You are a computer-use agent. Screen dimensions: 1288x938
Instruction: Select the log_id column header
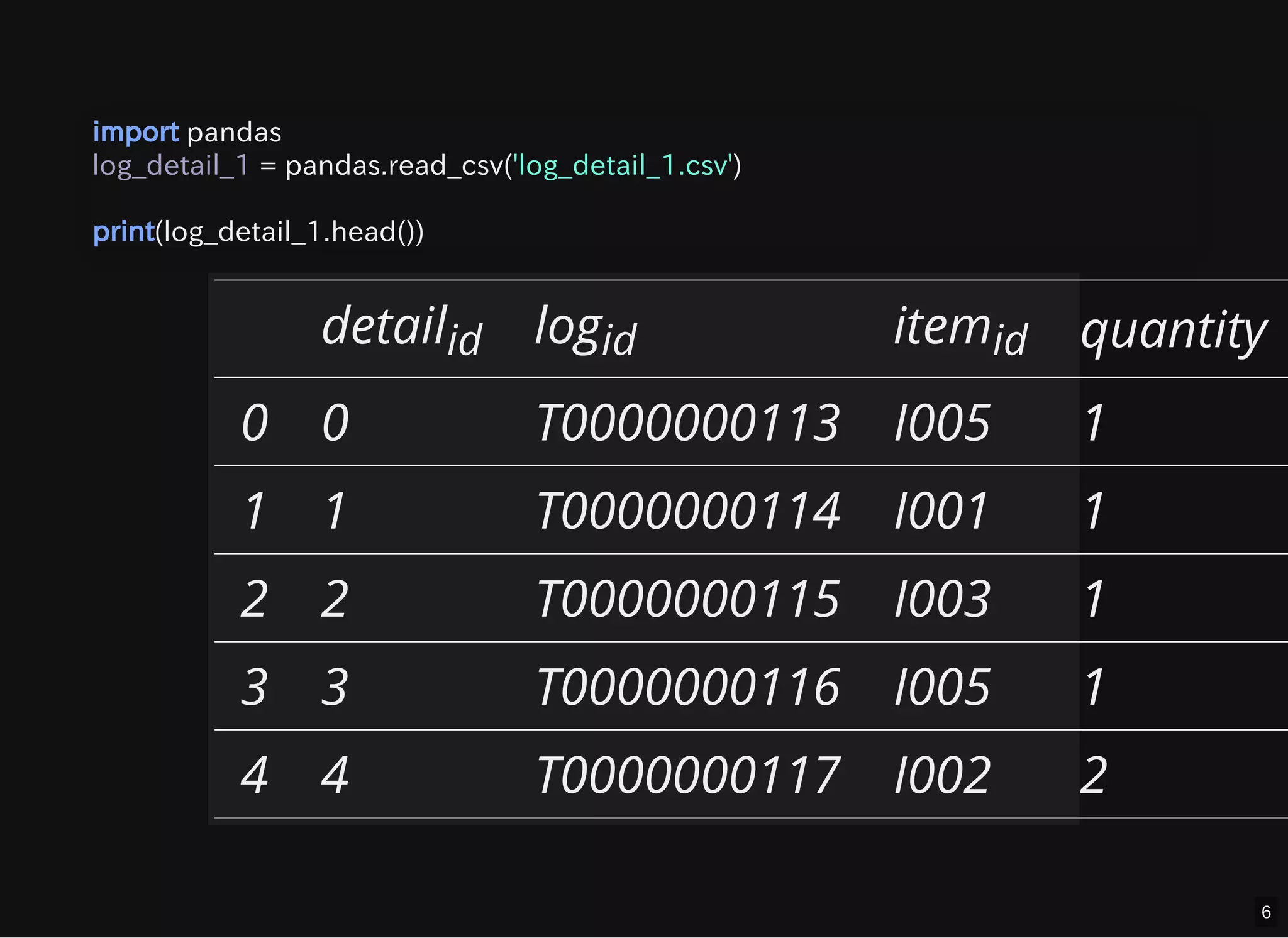[x=586, y=329]
